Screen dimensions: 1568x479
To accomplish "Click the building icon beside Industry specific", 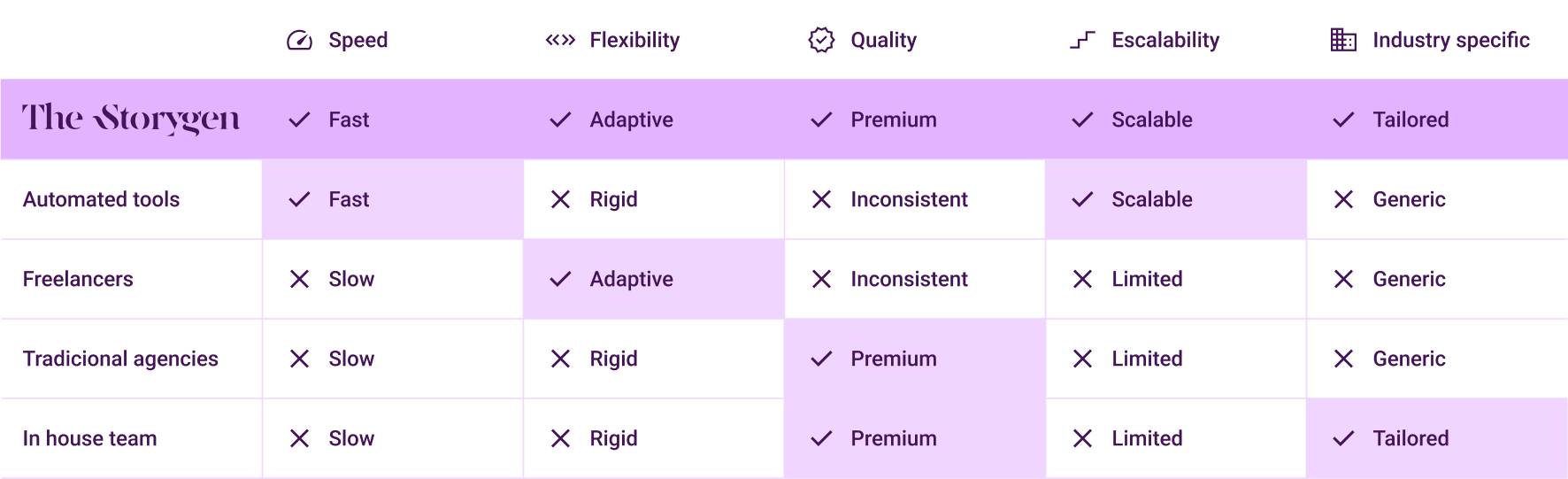I will pos(1343,40).
